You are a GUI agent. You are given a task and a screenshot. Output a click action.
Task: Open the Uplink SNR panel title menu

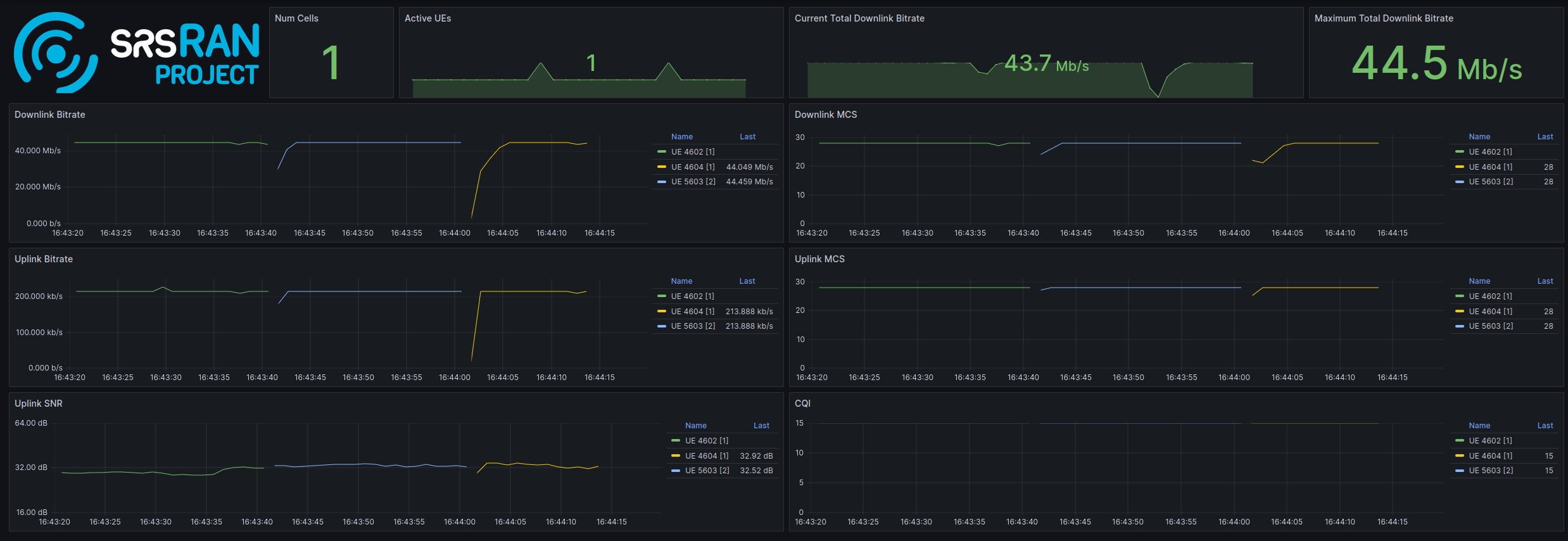(39, 404)
